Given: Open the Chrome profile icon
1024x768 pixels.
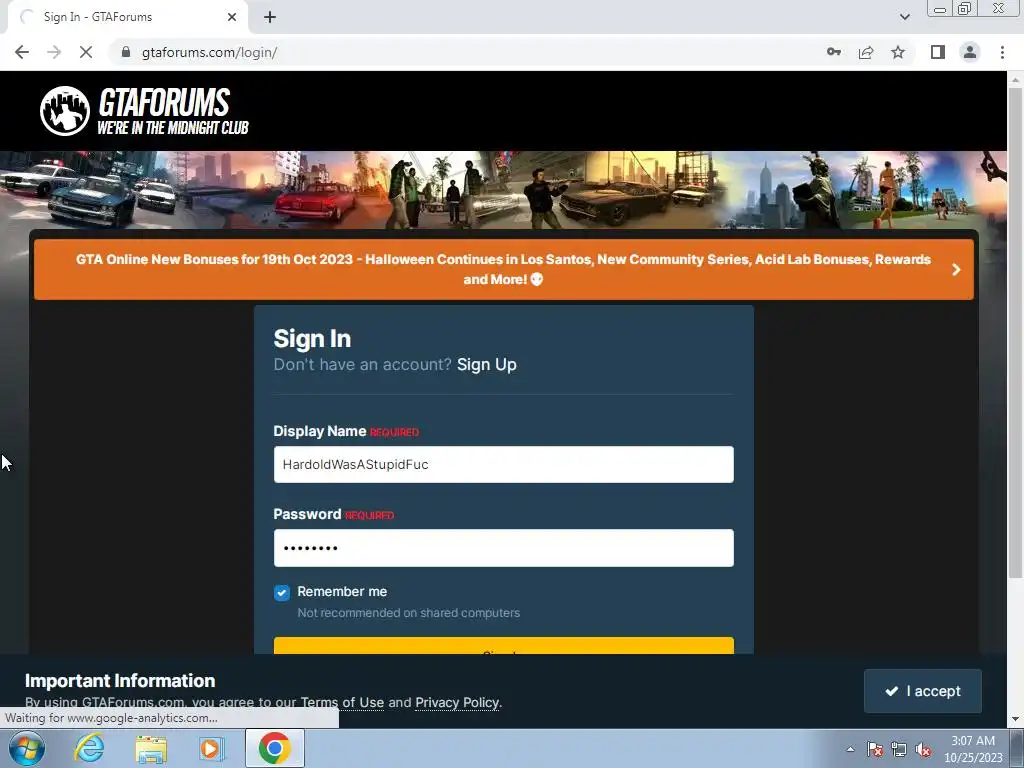Looking at the screenshot, I should pos(970,52).
